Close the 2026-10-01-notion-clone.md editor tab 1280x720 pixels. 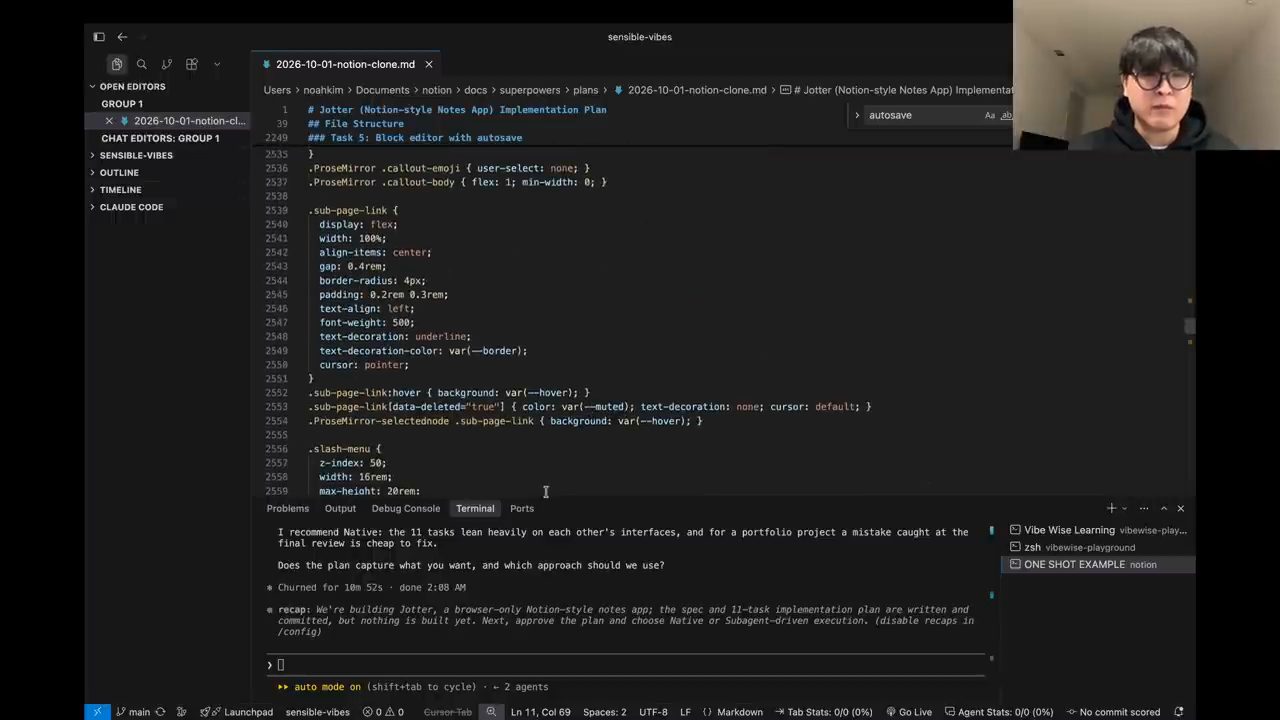pyautogui.click(x=429, y=64)
